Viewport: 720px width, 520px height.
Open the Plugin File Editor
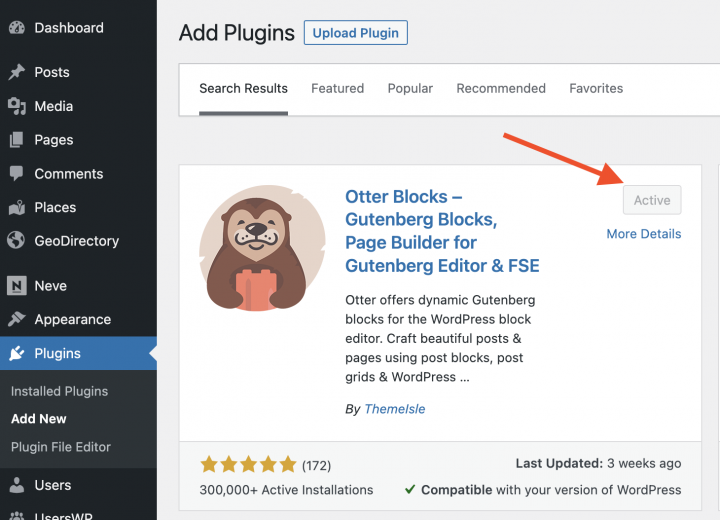click(x=61, y=447)
